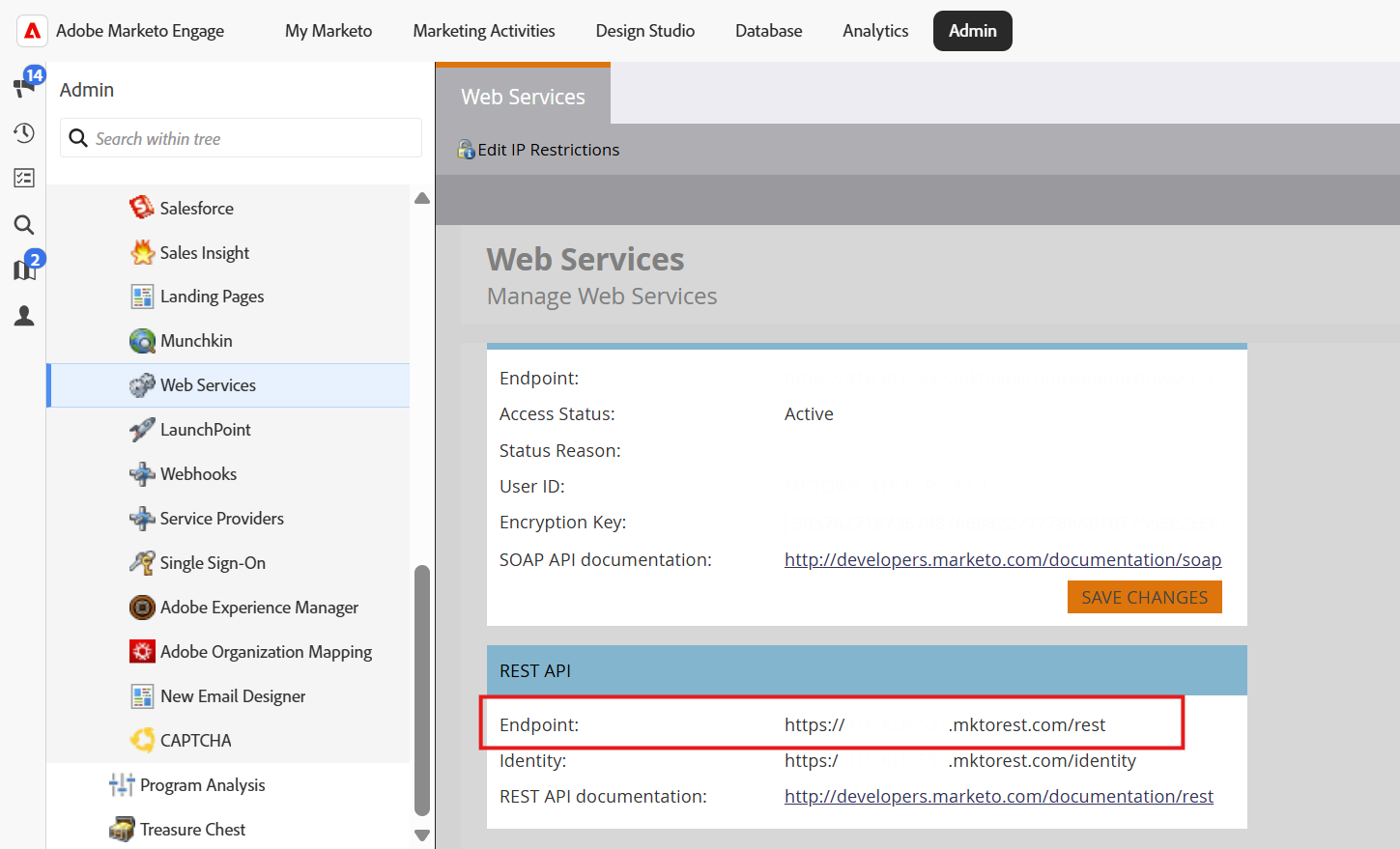Select Munchkin tree item
The image size is (1400, 849).
point(196,341)
